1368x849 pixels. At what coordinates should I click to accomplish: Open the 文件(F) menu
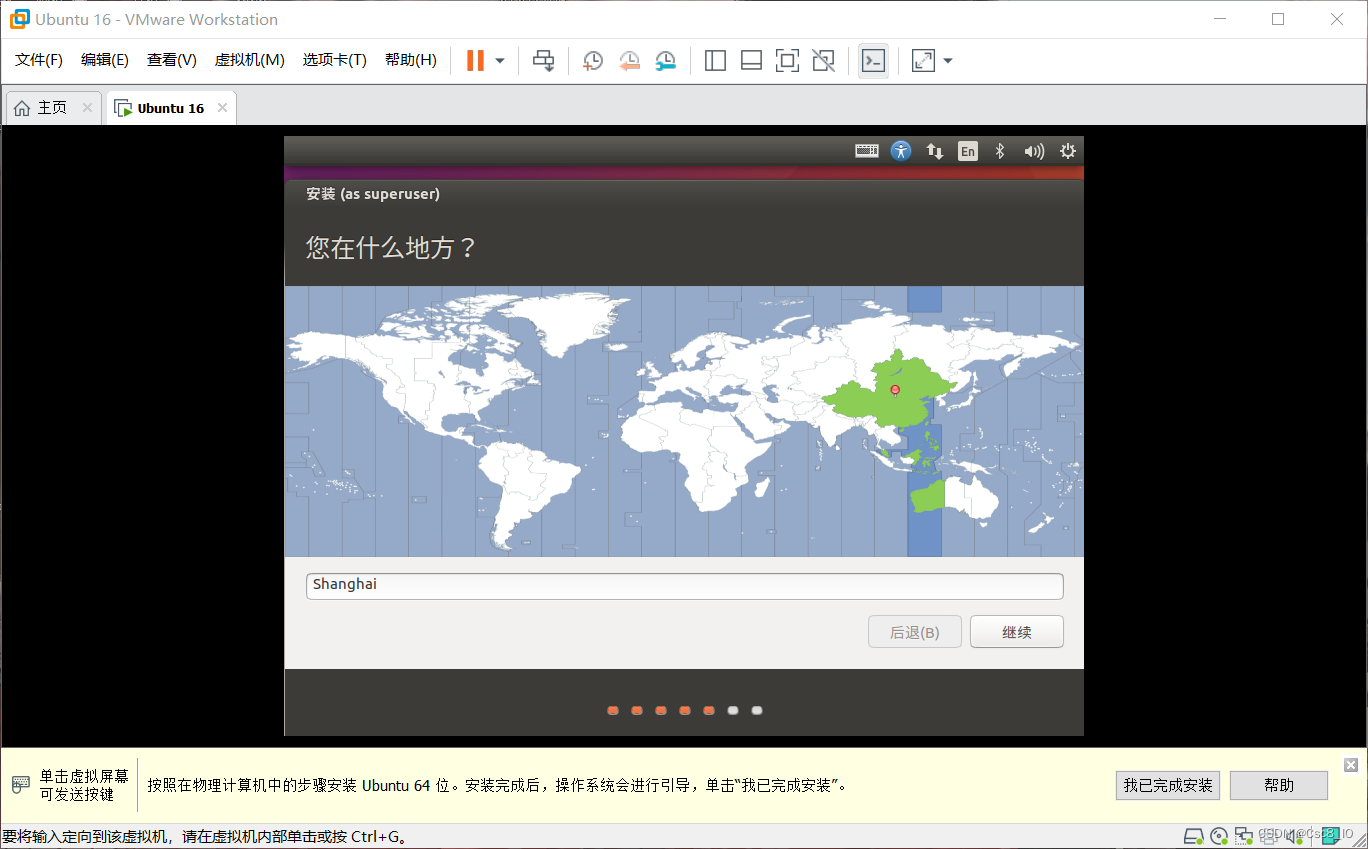click(39, 60)
